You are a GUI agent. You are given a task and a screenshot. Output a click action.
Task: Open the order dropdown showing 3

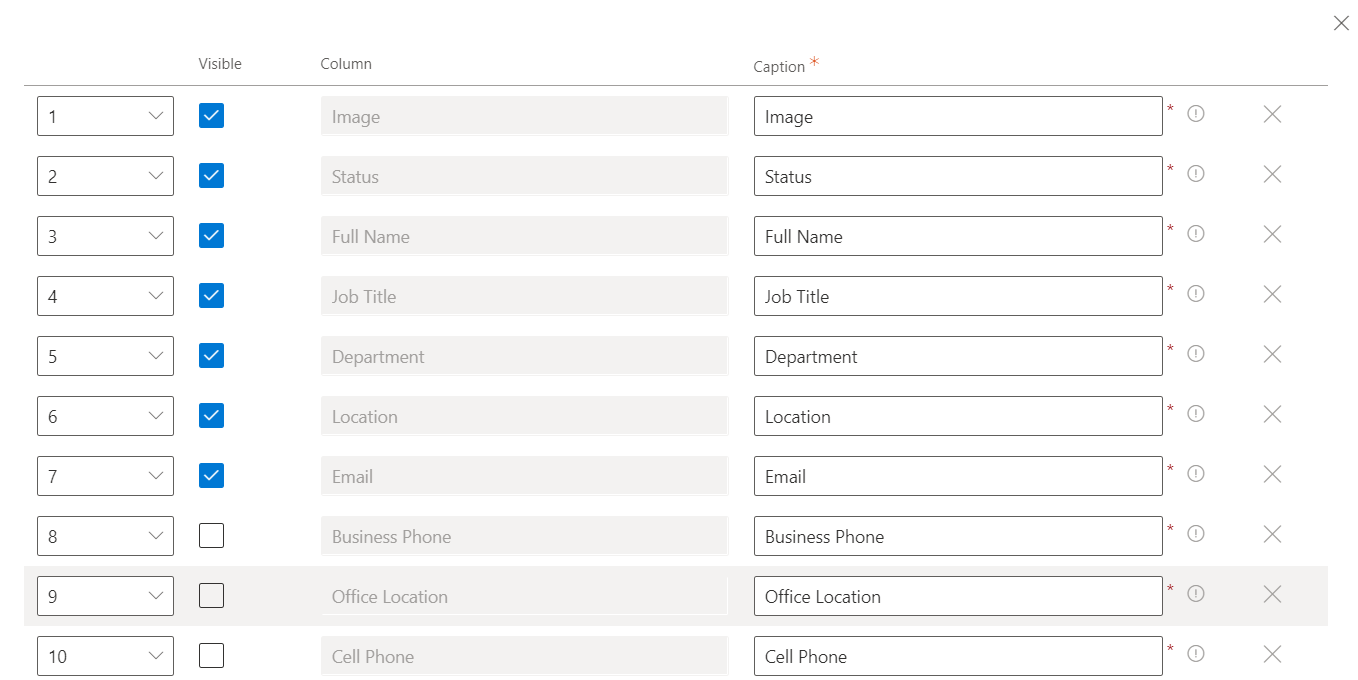coord(105,236)
